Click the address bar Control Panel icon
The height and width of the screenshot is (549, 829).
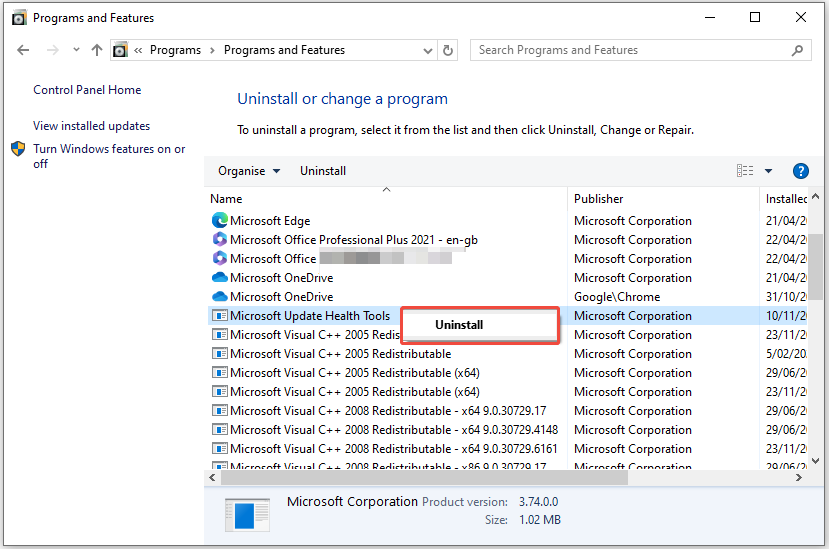[121, 50]
